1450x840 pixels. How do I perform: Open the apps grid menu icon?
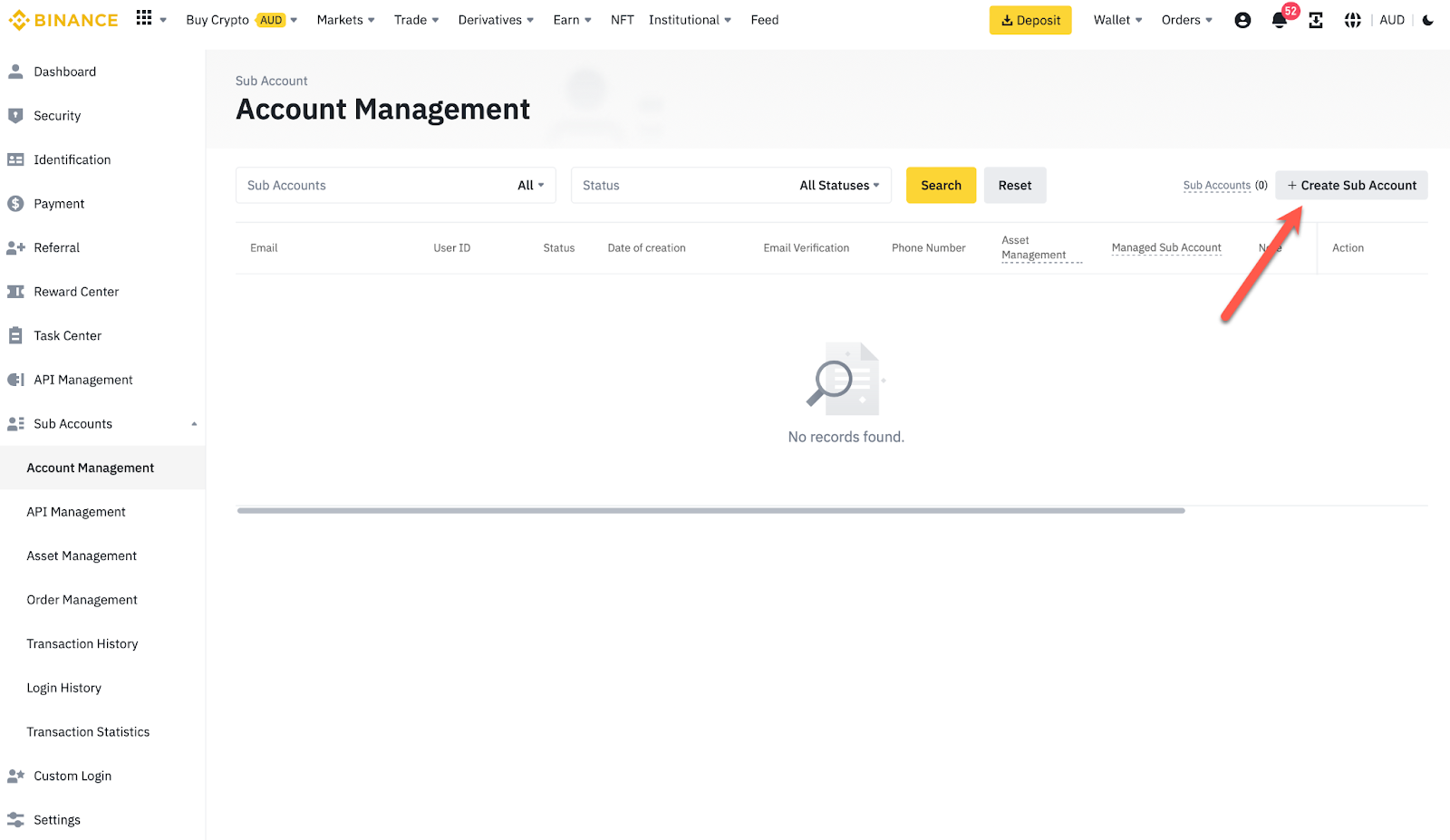coord(144,18)
